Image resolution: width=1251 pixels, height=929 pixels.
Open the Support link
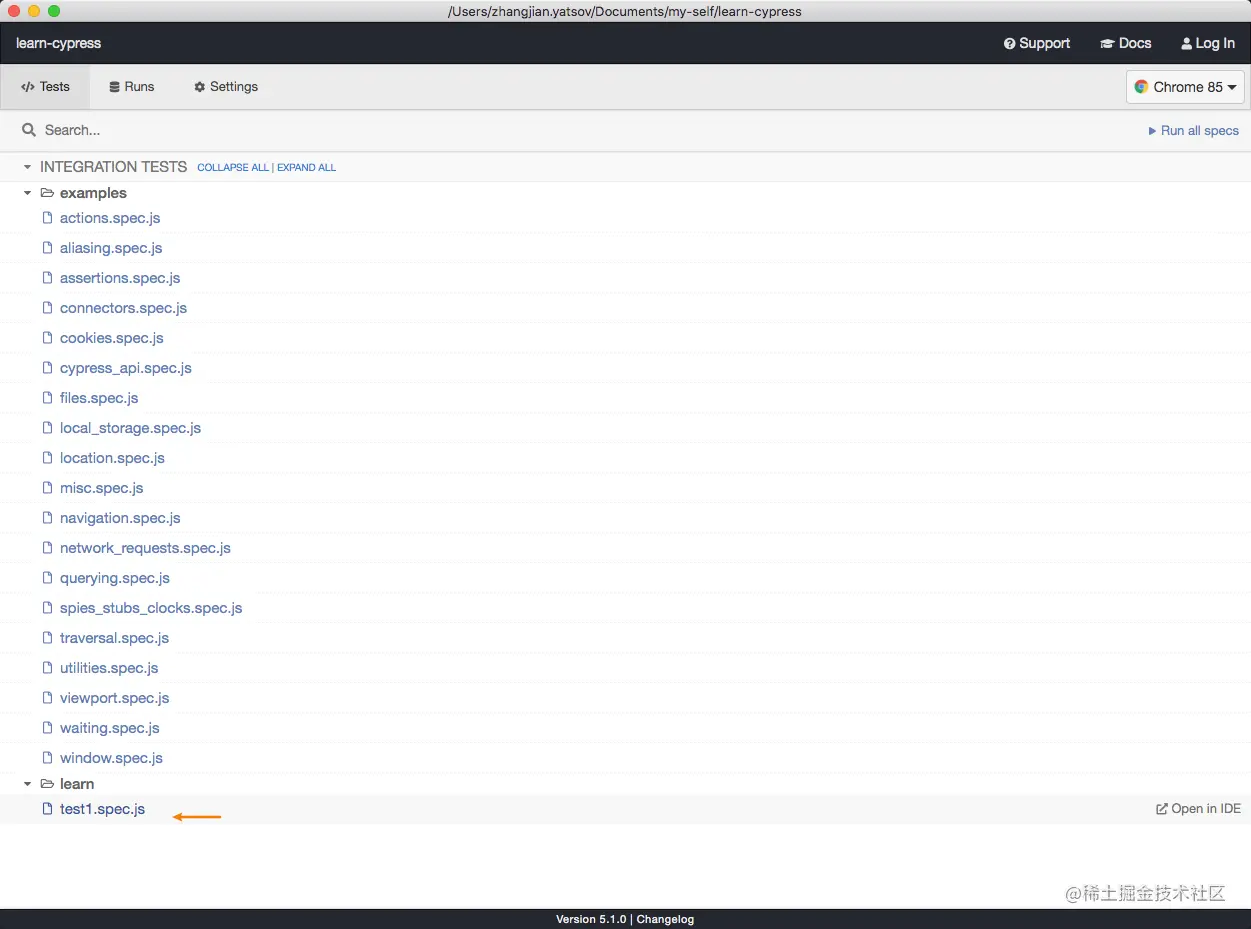(1036, 43)
